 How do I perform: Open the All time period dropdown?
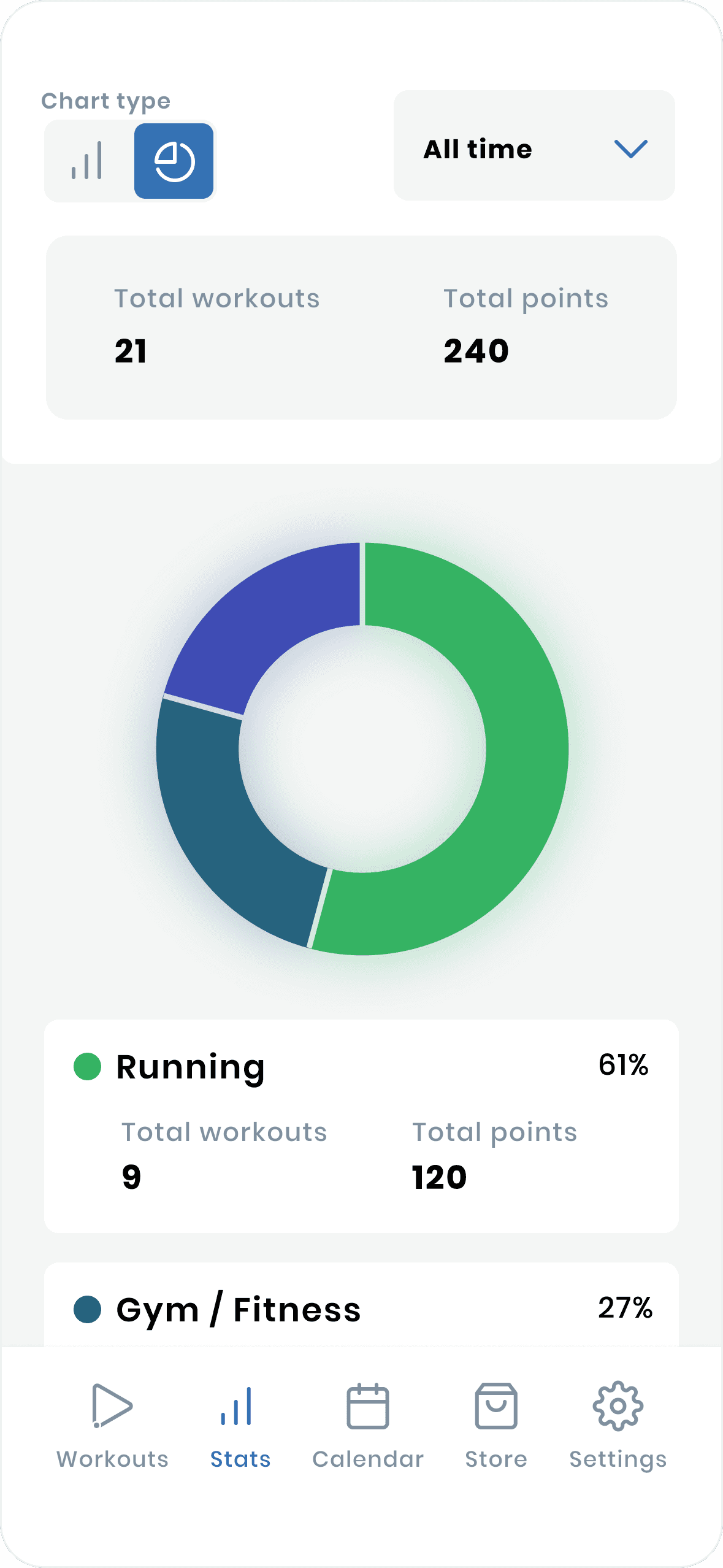pos(534,145)
